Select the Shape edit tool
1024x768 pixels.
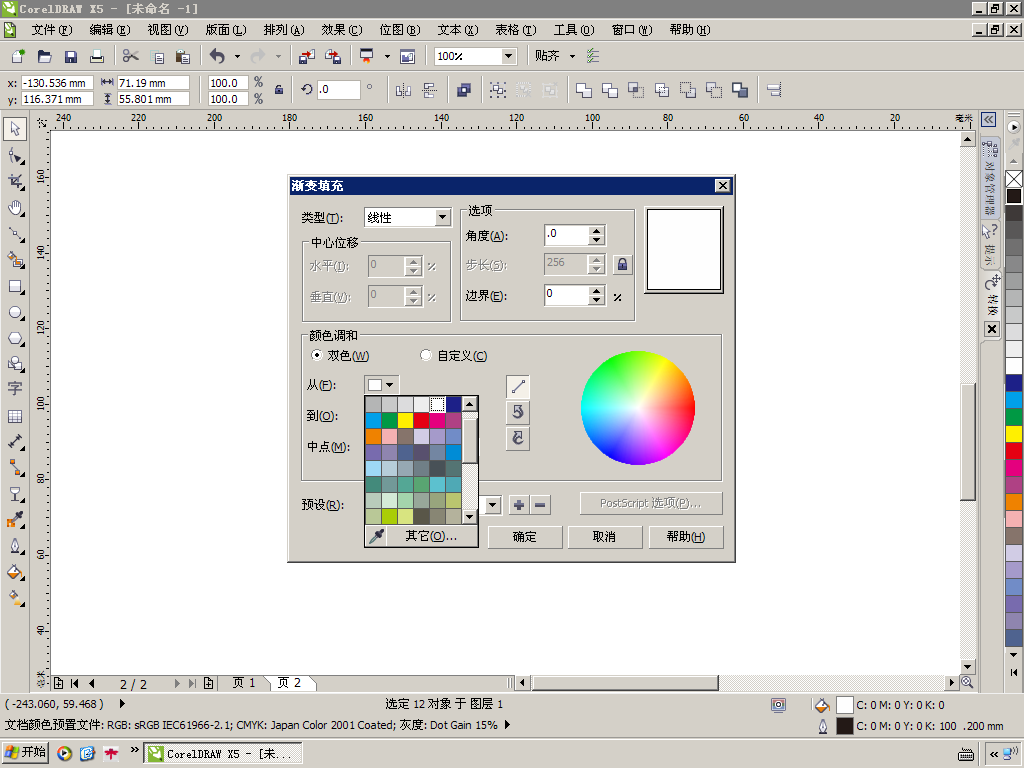[15, 155]
